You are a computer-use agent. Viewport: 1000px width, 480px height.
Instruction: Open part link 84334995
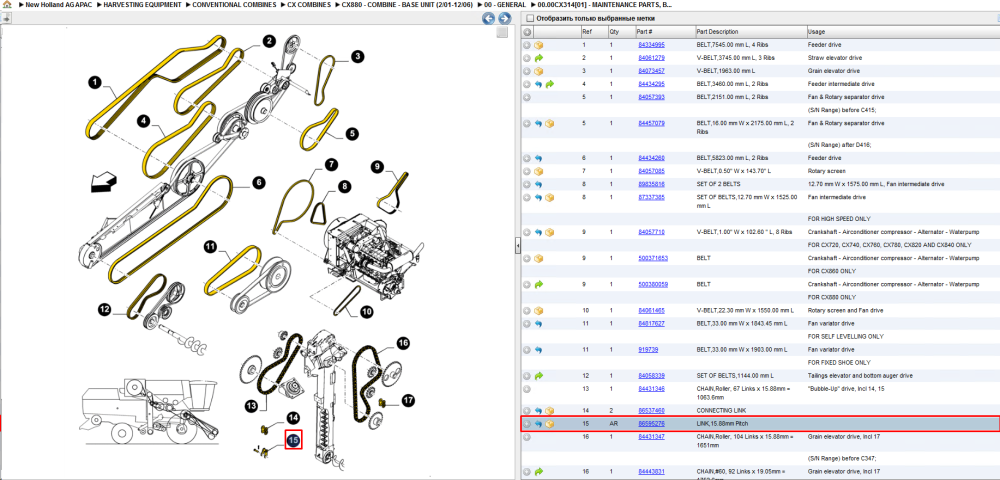click(651, 45)
